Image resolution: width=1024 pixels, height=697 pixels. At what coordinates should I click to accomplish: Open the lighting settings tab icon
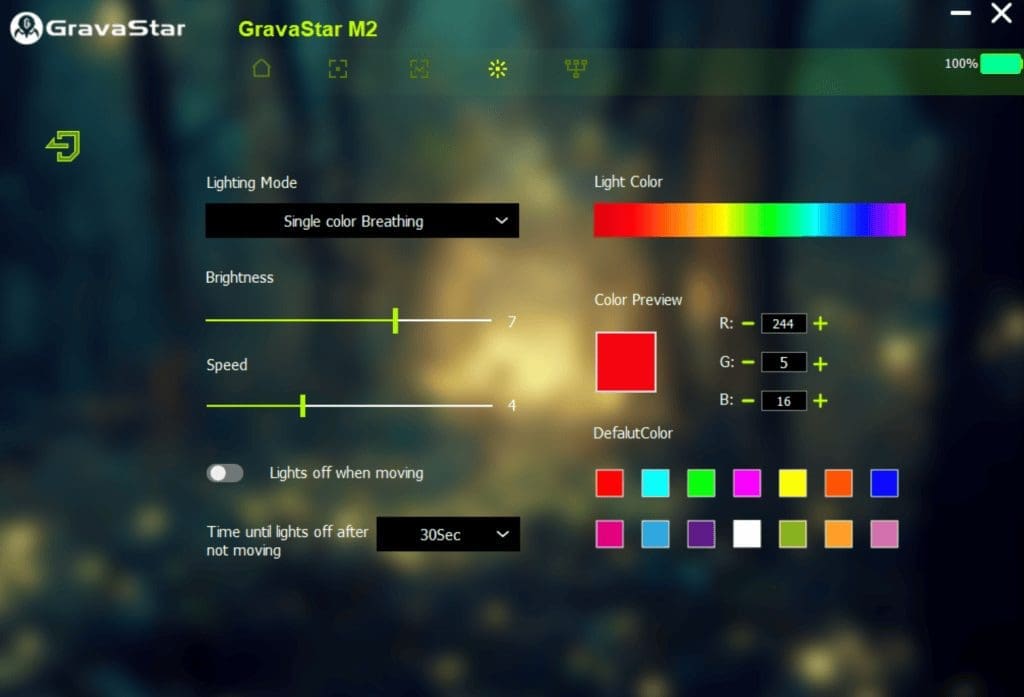(x=498, y=69)
